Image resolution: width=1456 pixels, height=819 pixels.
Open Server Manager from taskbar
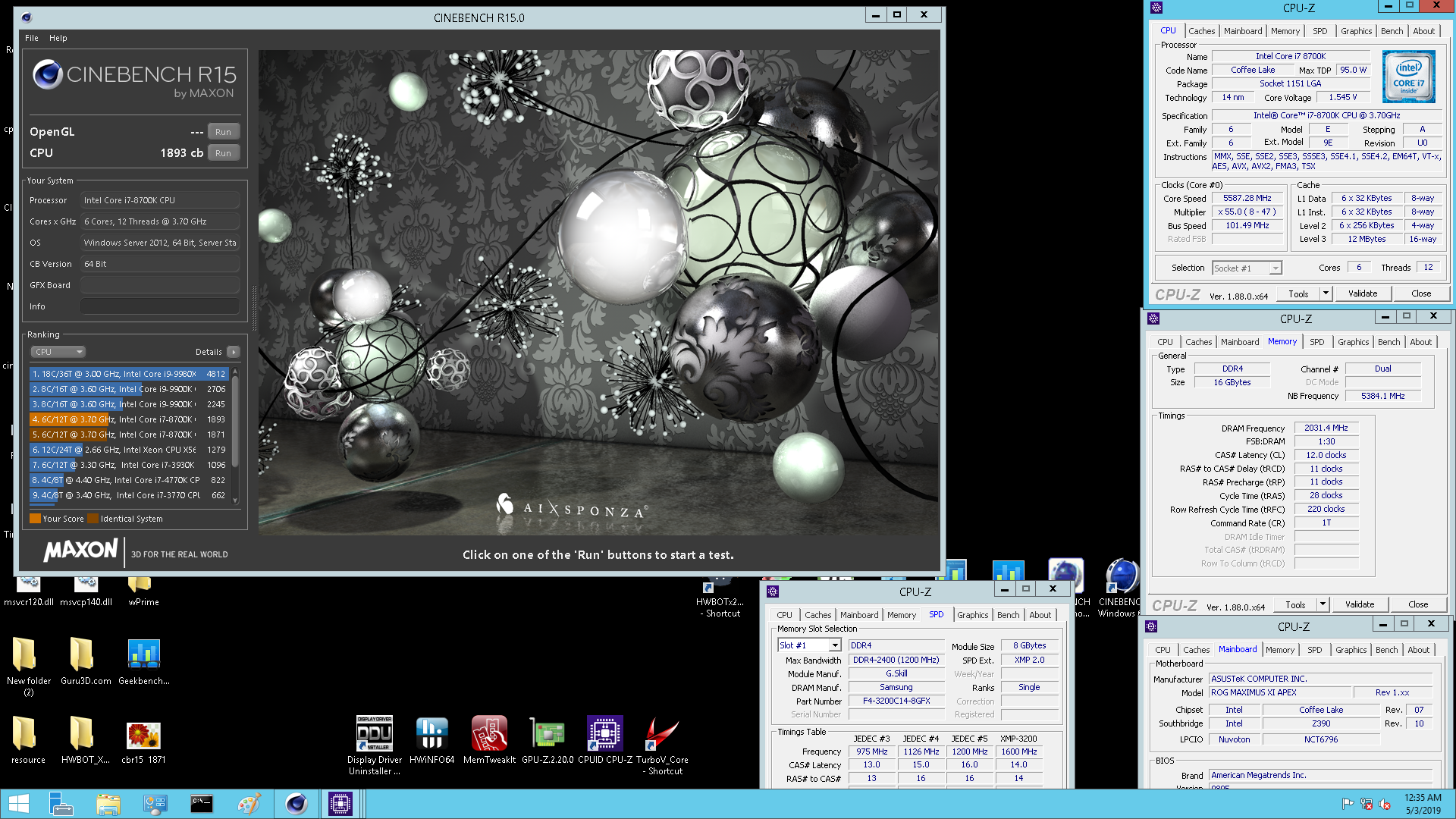click(61, 804)
